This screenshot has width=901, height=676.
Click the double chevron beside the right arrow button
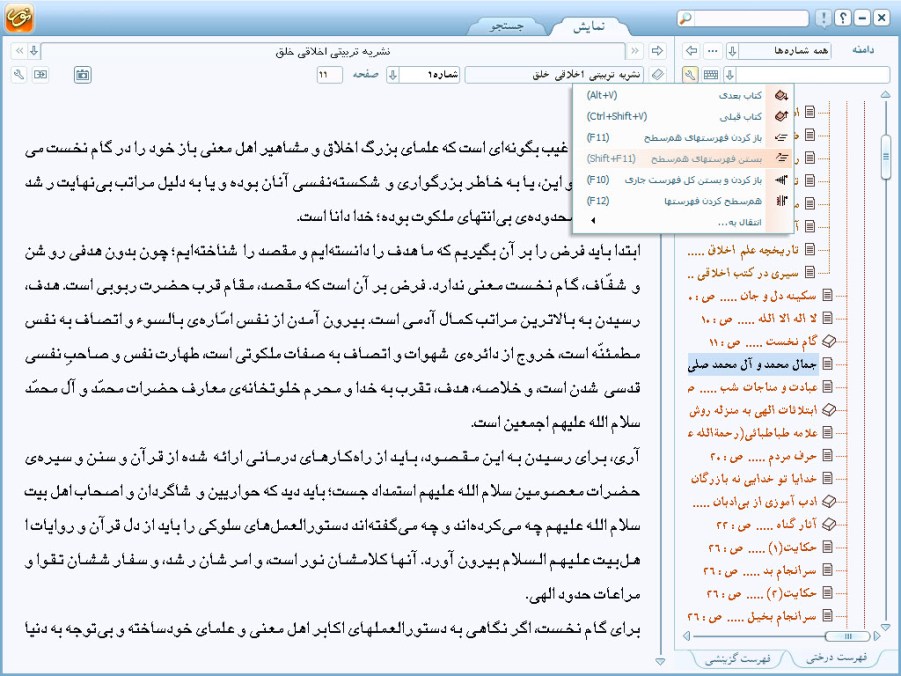tap(635, 51)
